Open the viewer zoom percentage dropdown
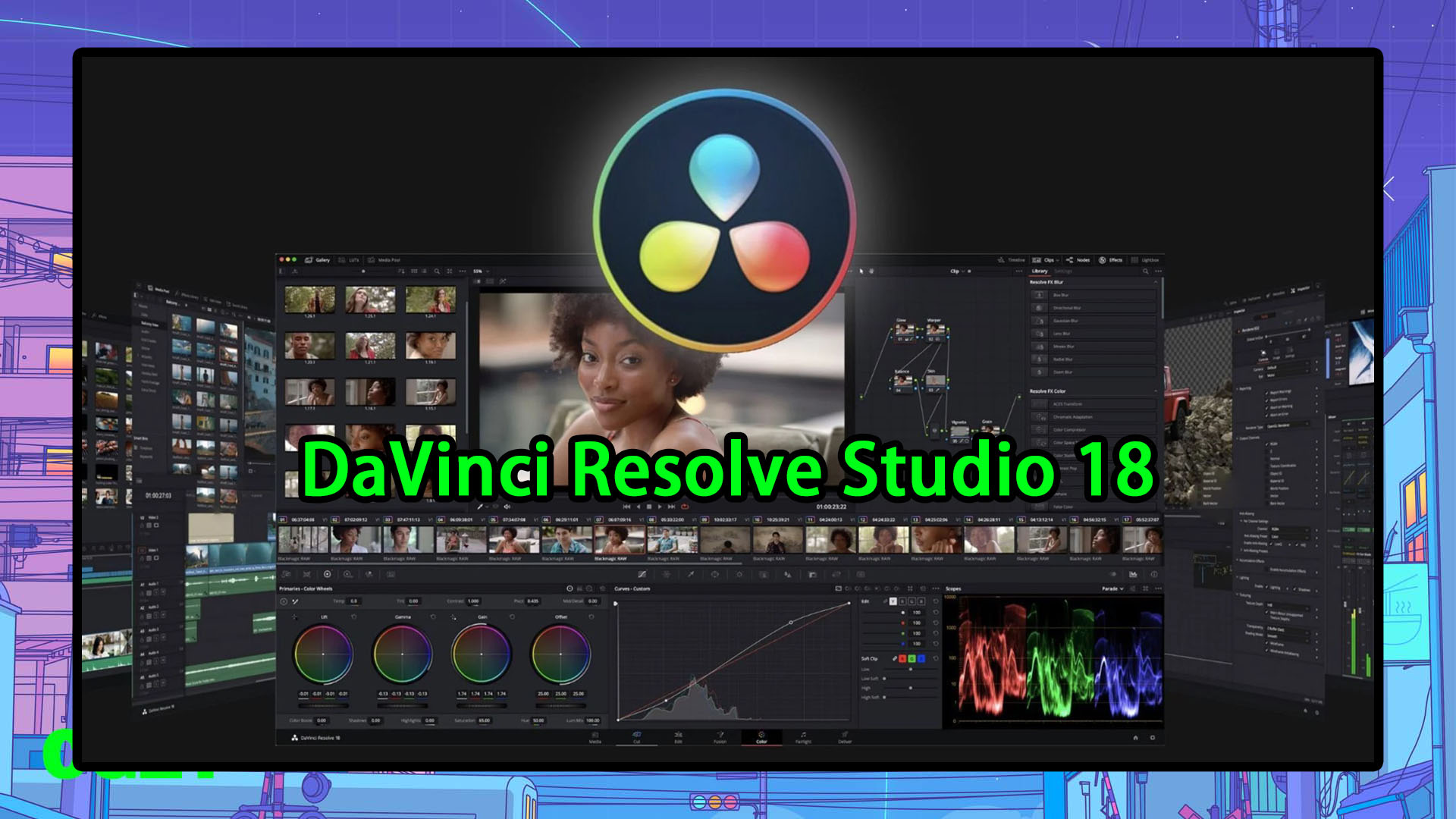This screenshot has height=819, width=1456. (x=482, y=271)
